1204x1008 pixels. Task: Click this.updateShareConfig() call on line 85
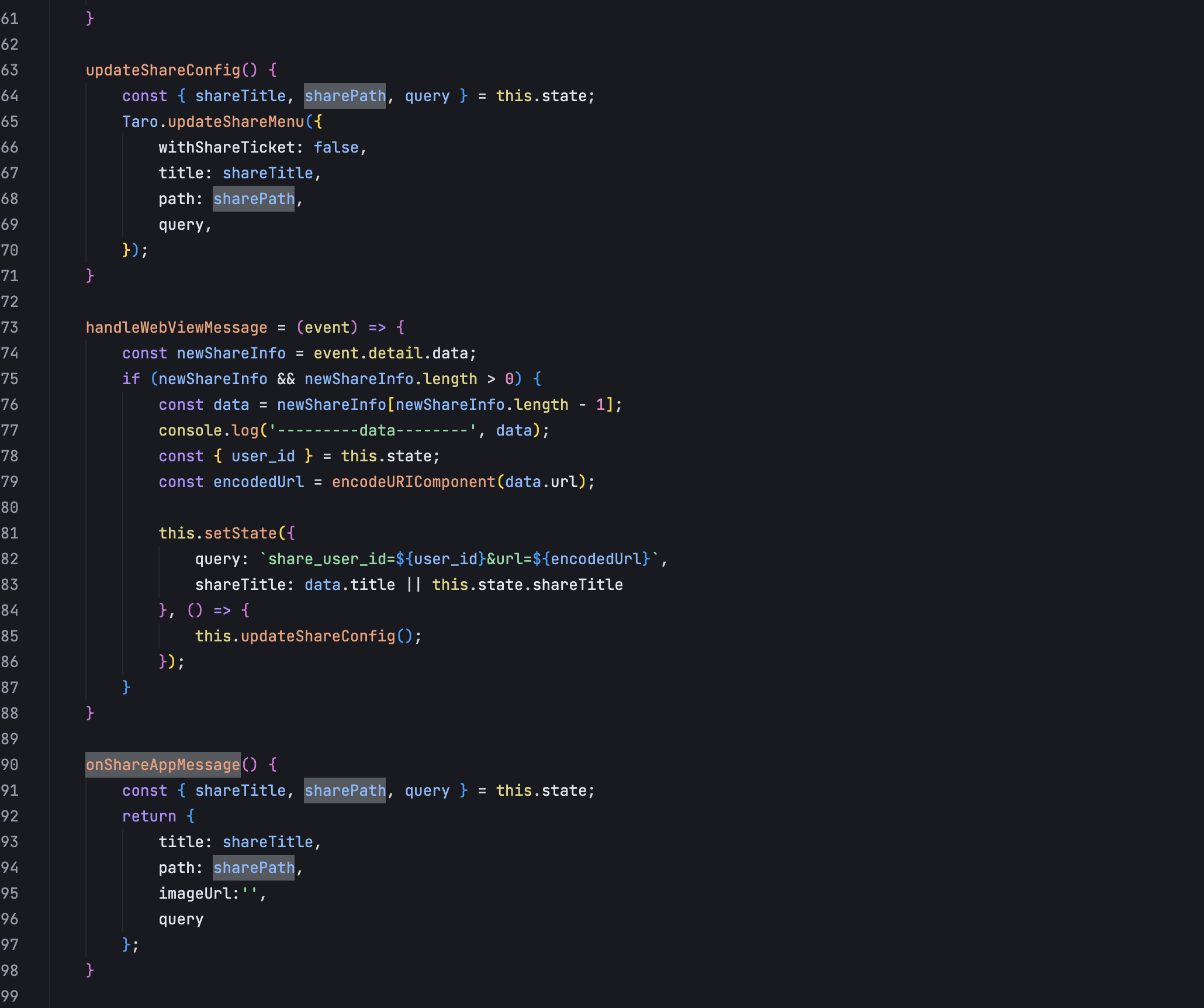(x=305, y=636)
